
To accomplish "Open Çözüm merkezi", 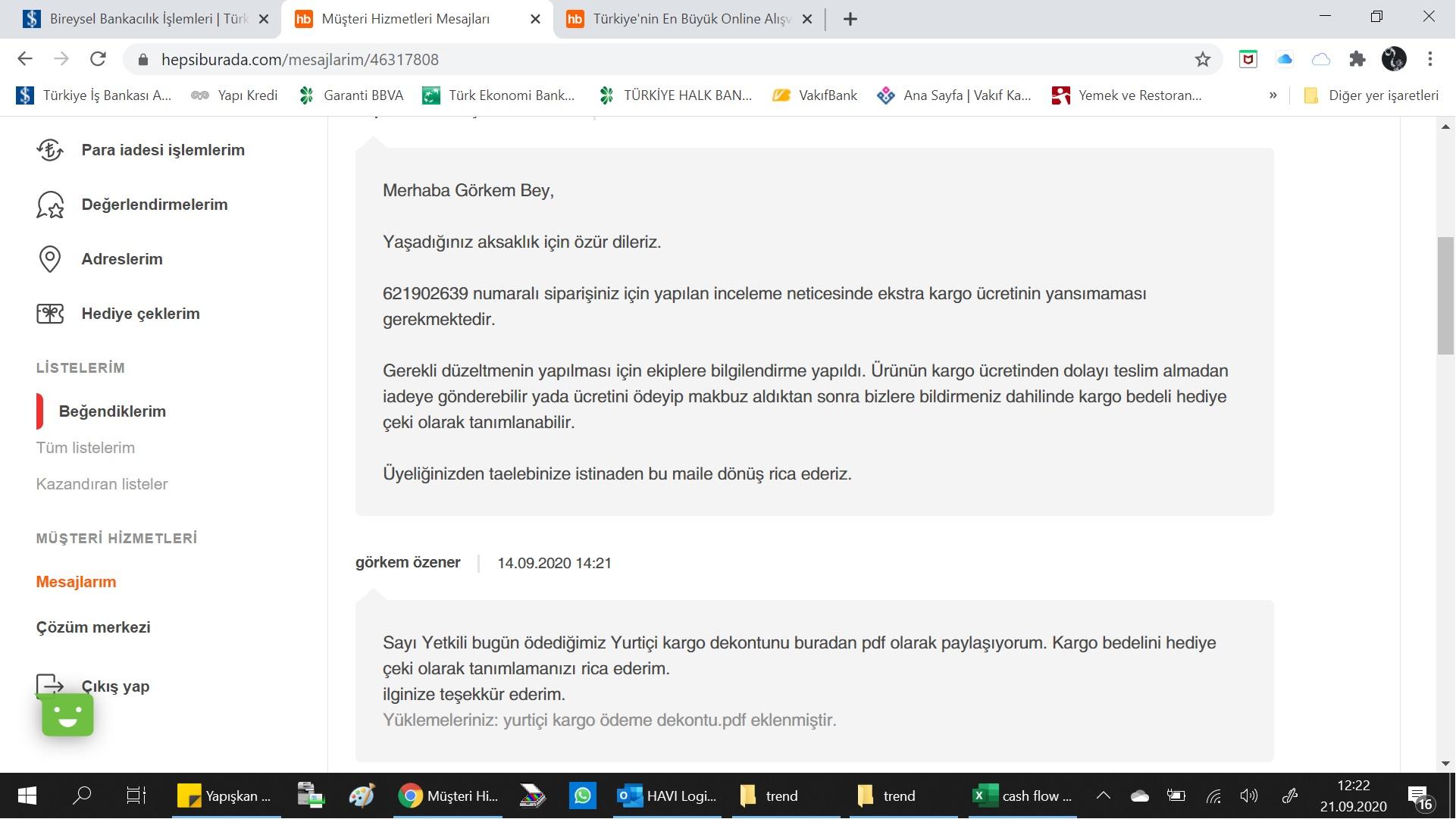I will pos(93,627).
